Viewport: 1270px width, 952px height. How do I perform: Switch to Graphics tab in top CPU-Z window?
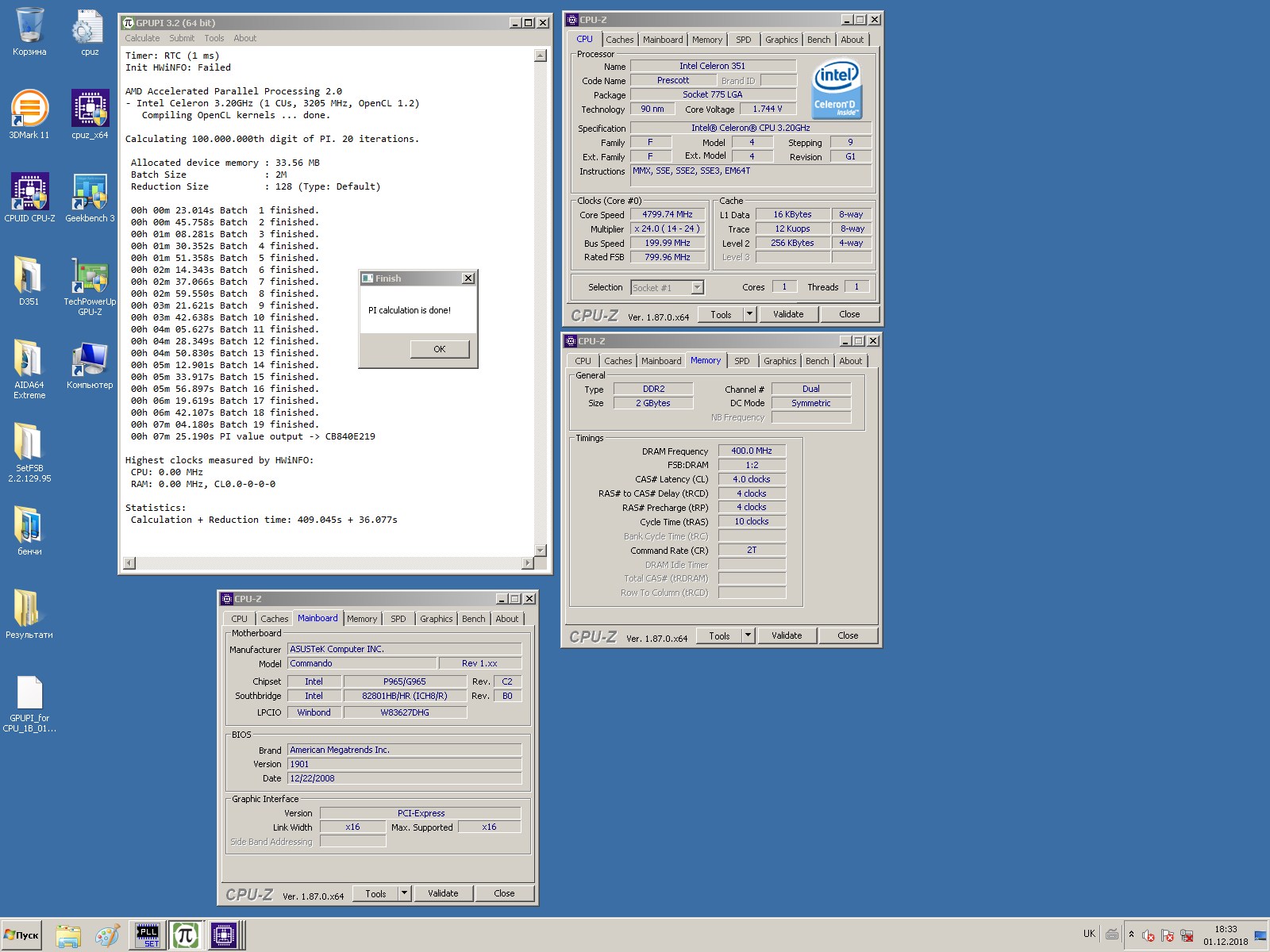pos(782,40)
